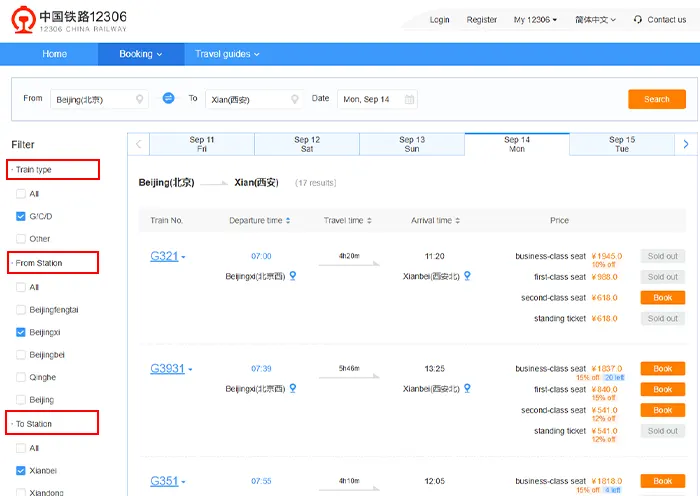This screenshot has height=496, width=700.
Task: Check the Other train type
Action: point(21,239)
